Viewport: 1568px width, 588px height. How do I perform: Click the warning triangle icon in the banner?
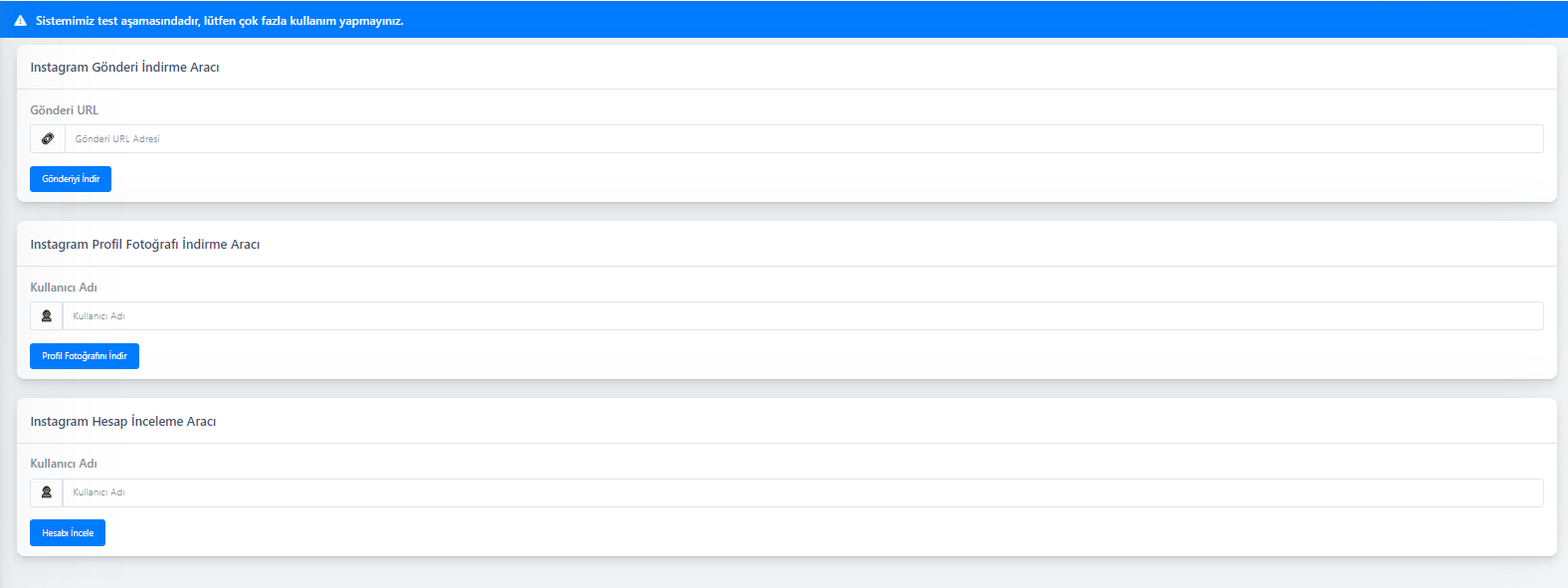20,21
